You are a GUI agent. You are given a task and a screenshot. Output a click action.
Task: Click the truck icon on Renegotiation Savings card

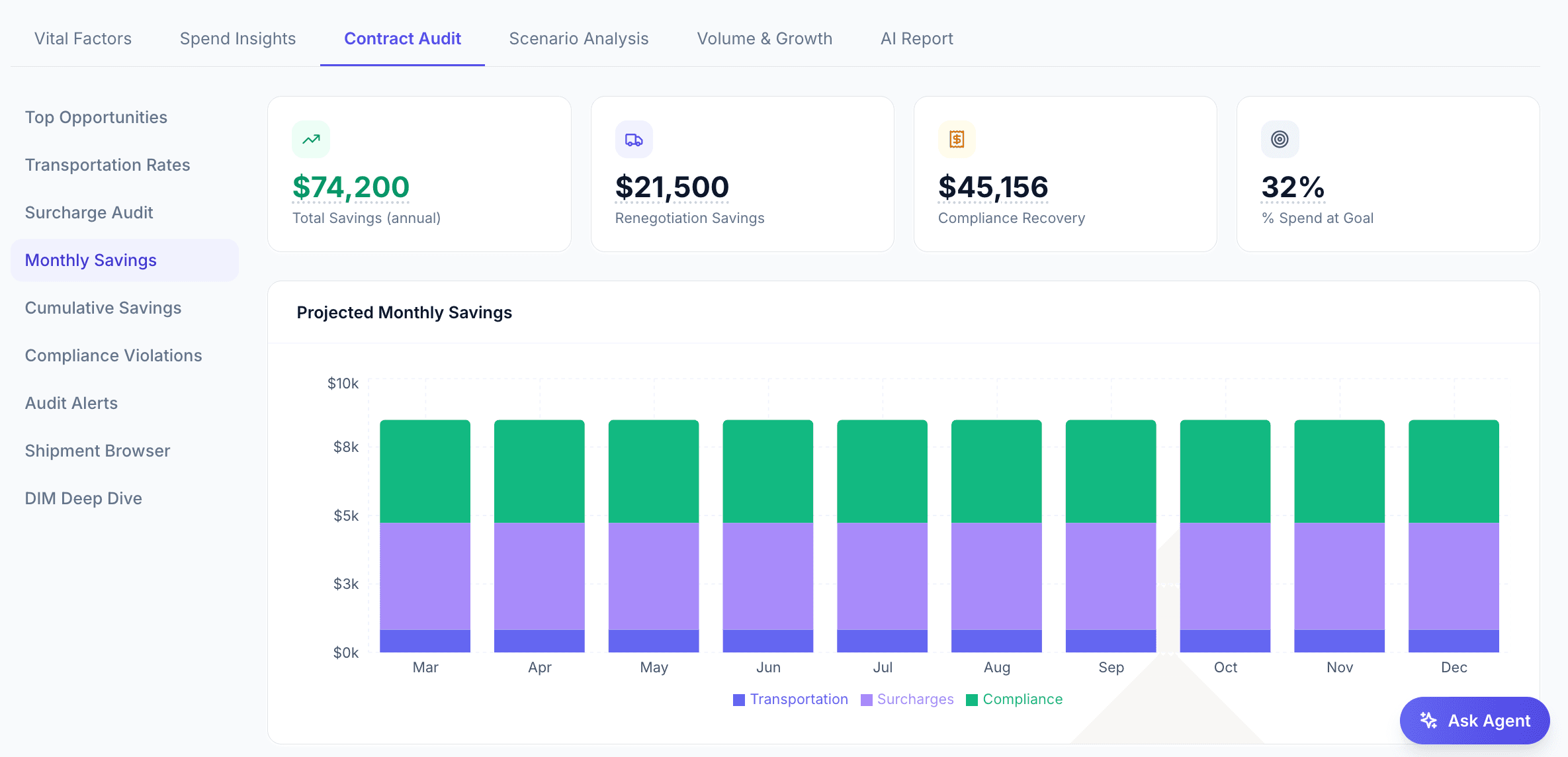[x=633, y=139]
